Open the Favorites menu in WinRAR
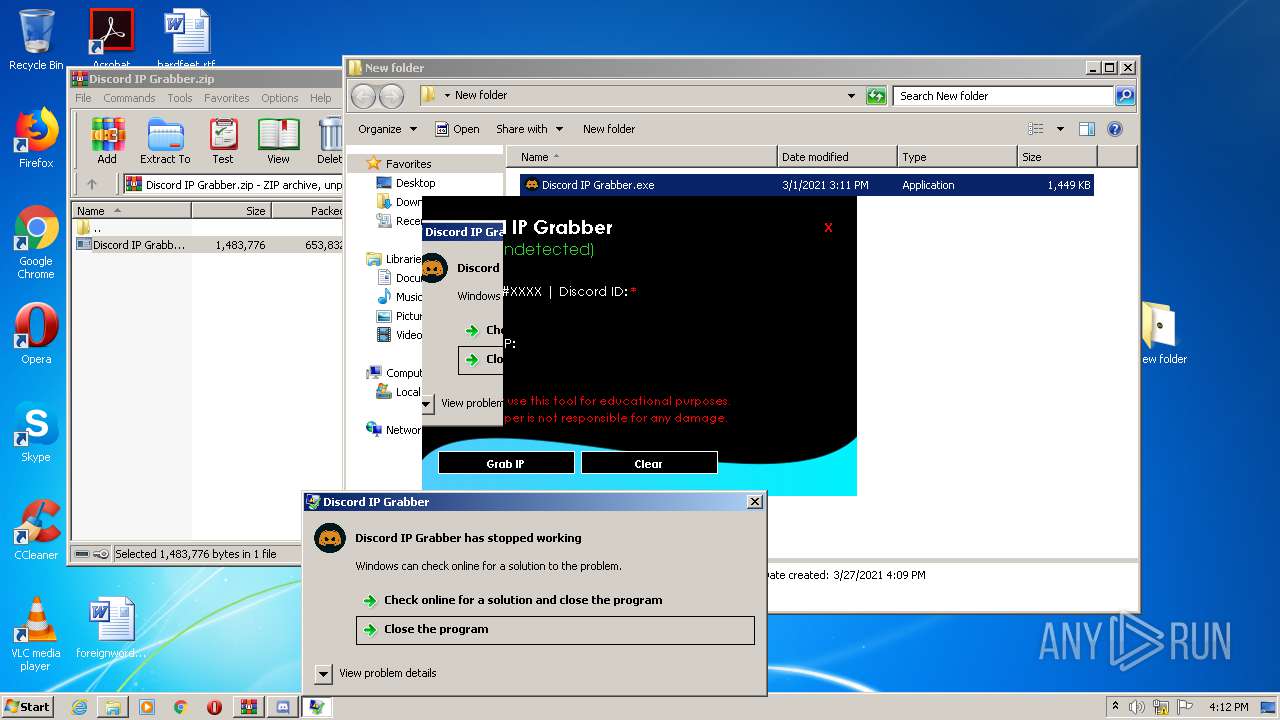This screenshot has width=1280, height=720. click(x=227, y=98)
